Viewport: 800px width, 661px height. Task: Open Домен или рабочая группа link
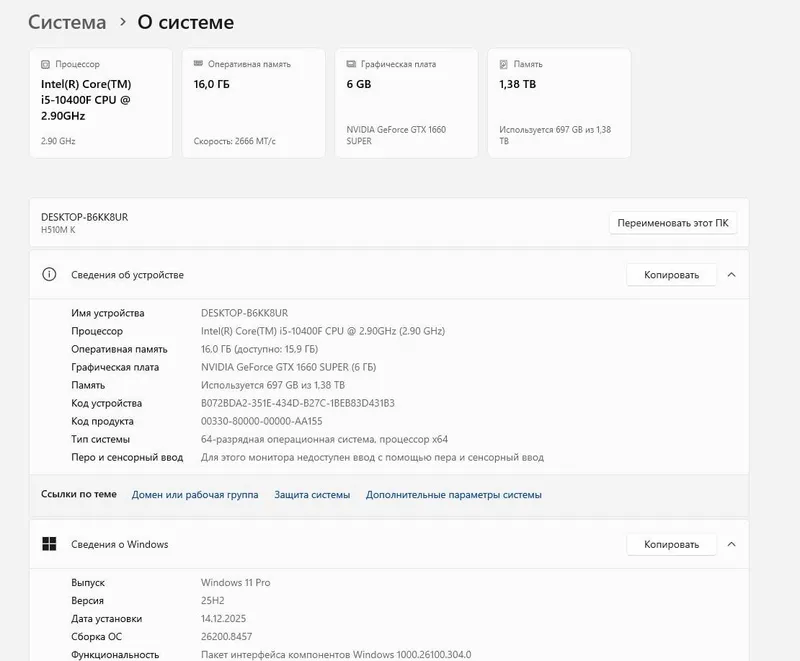pyautogui.click(x=195, y=495)
